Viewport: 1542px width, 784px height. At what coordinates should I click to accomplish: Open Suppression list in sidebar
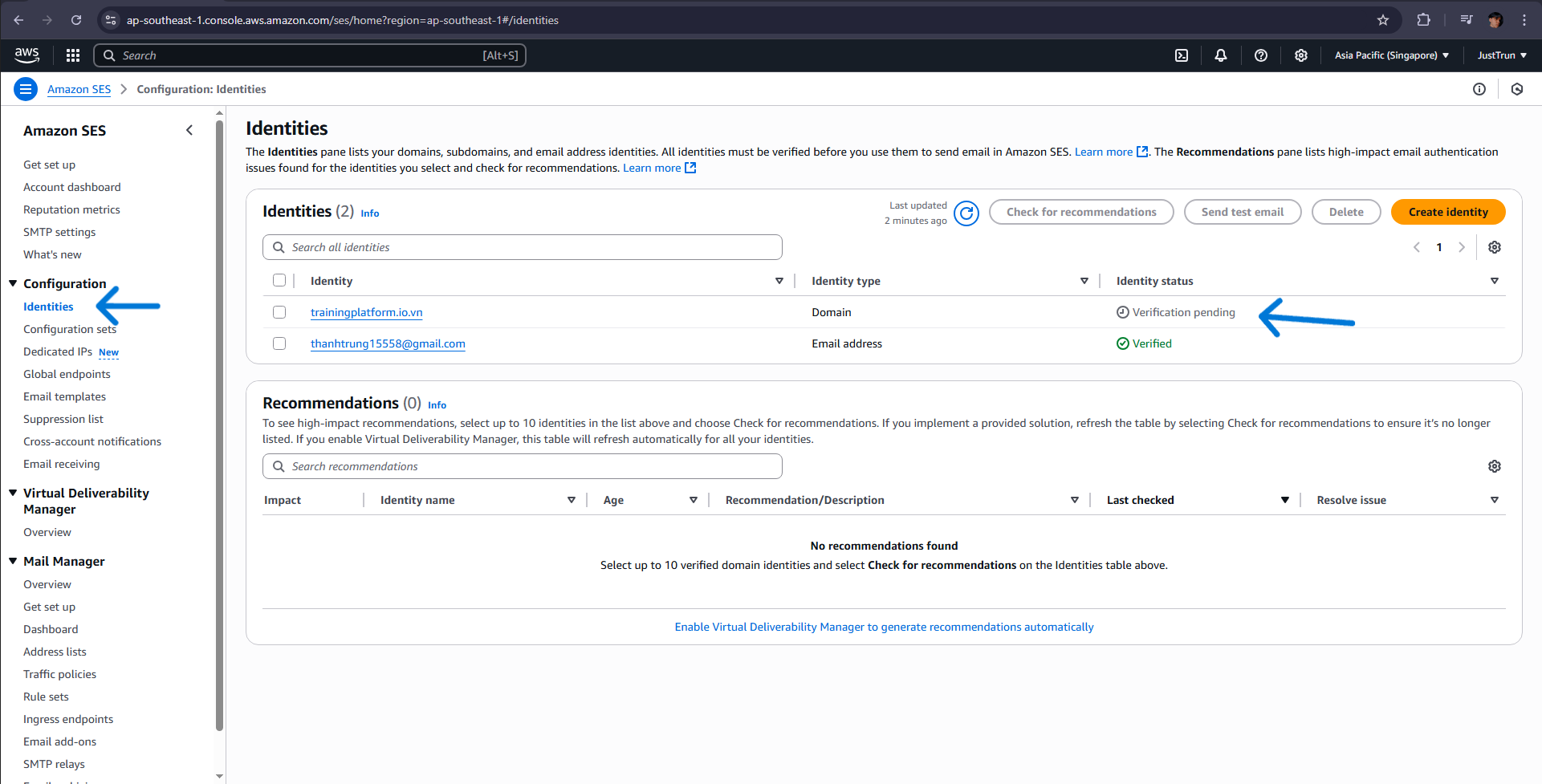click(x=63, y=419)
